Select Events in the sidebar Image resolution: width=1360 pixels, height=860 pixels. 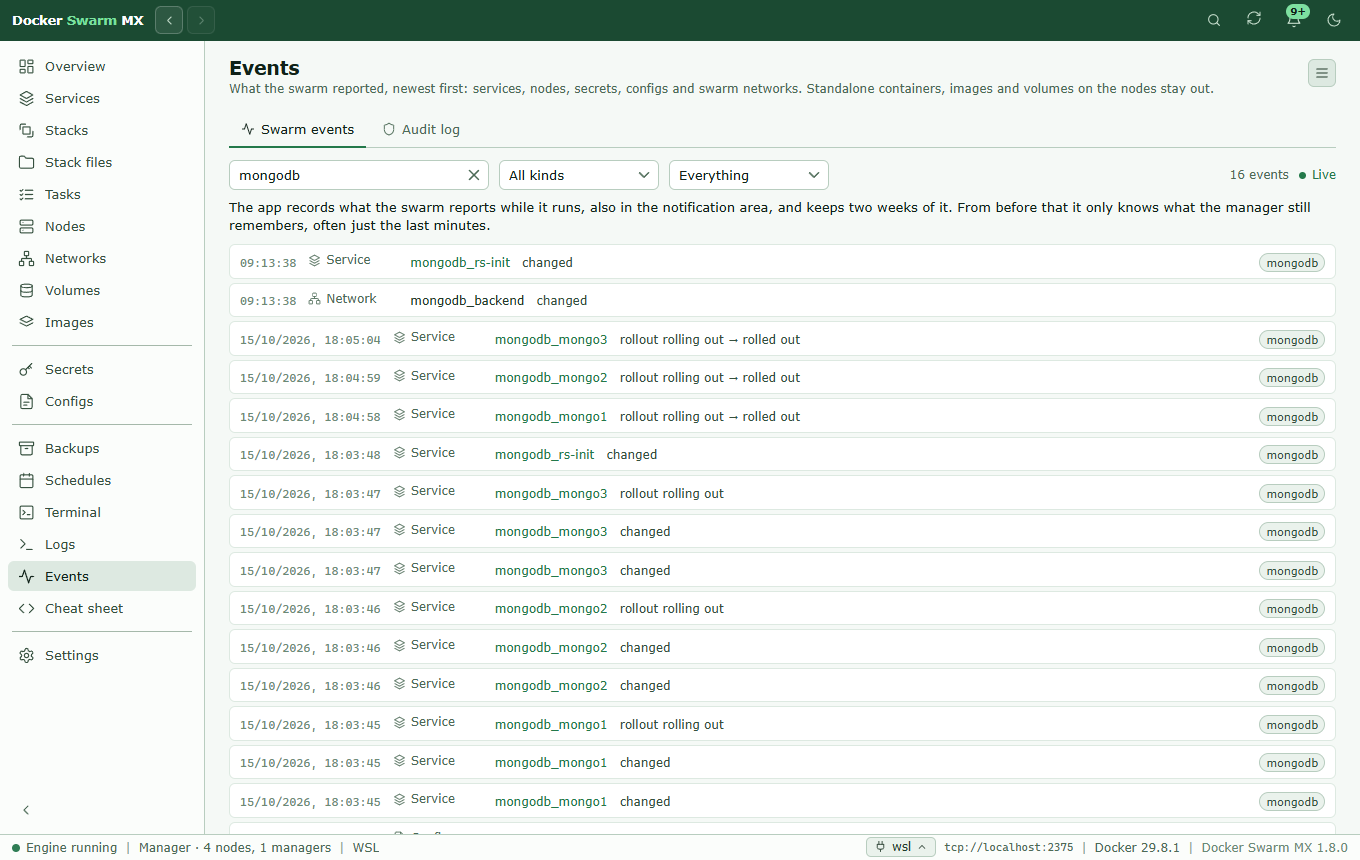pyautogui.click(x=102, y=576)
